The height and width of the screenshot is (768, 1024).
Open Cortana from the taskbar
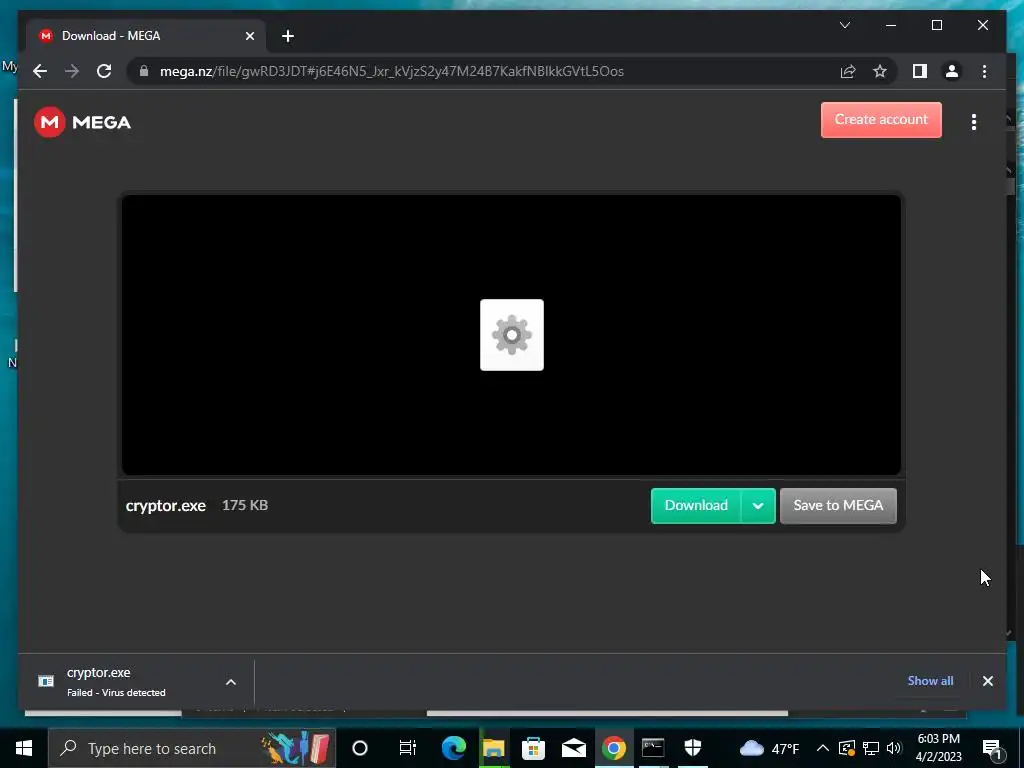tap(360, 748)
